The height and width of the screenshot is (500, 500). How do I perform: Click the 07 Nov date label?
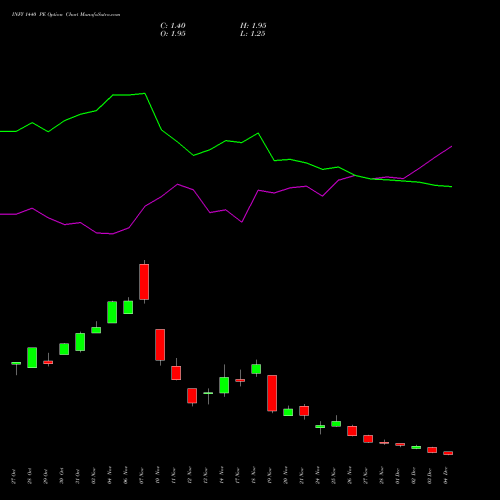(x=142, y=476)
